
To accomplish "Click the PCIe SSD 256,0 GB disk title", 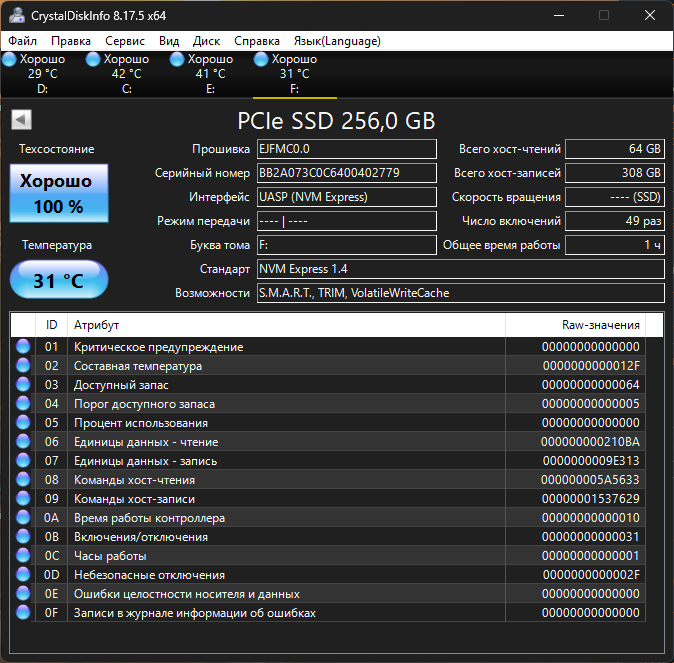I will 336,121.
